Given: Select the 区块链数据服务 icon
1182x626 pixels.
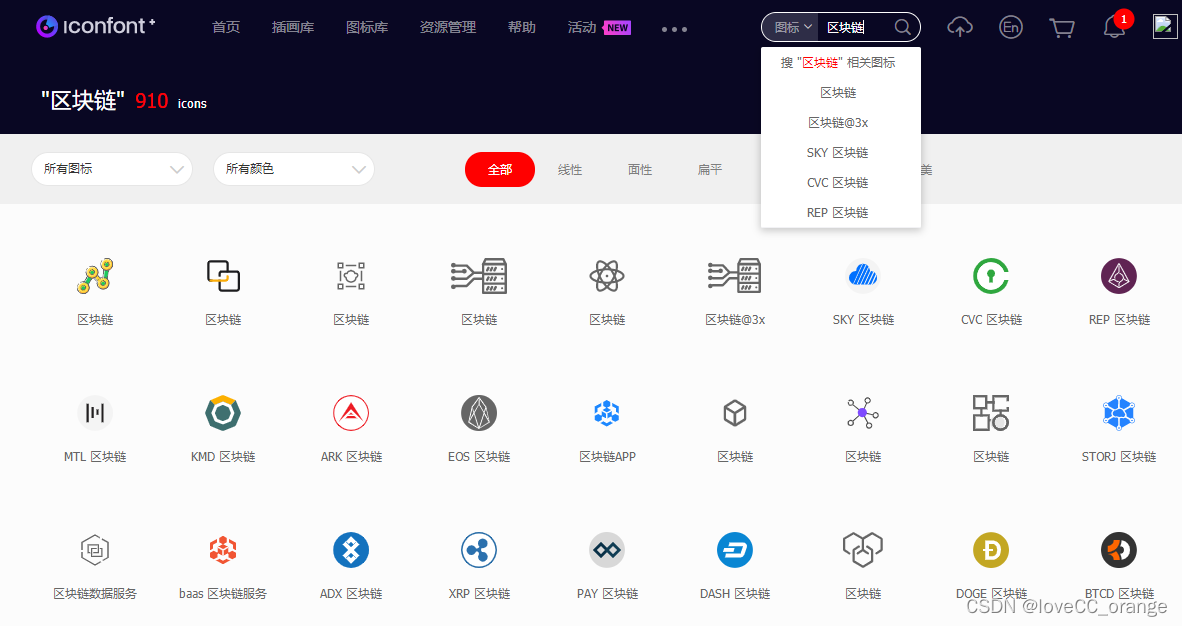Looking at the screenshot, I should coord(95,550).
